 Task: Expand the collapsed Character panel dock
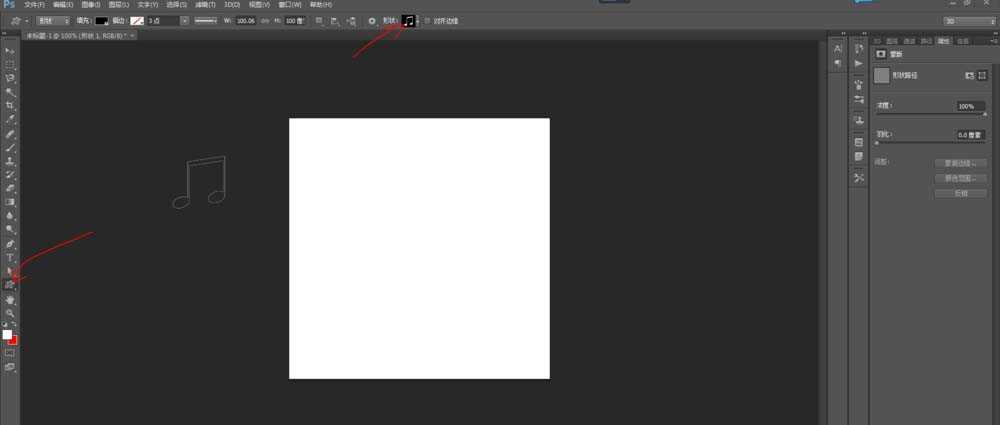pyautogui.click(x=843, y=33)
